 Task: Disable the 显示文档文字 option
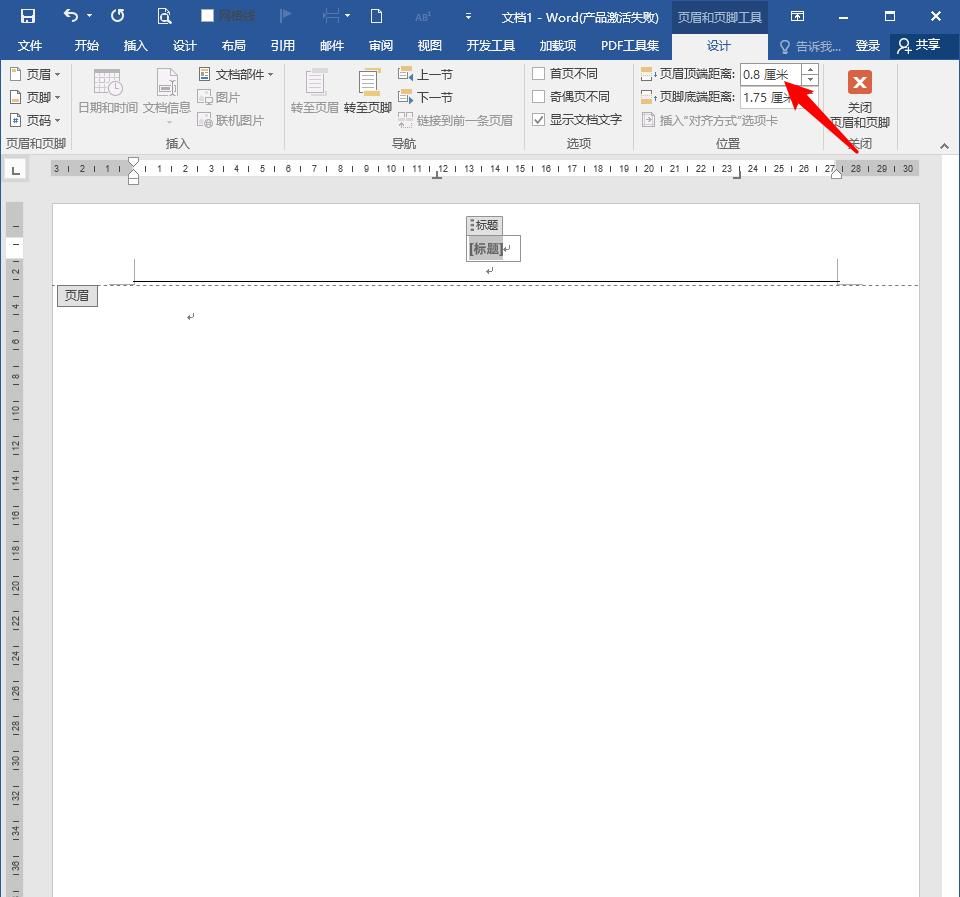[x=539, y=119]
